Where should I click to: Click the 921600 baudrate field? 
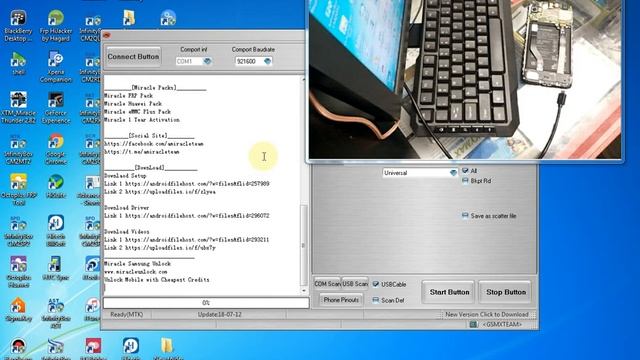[249, 61]
